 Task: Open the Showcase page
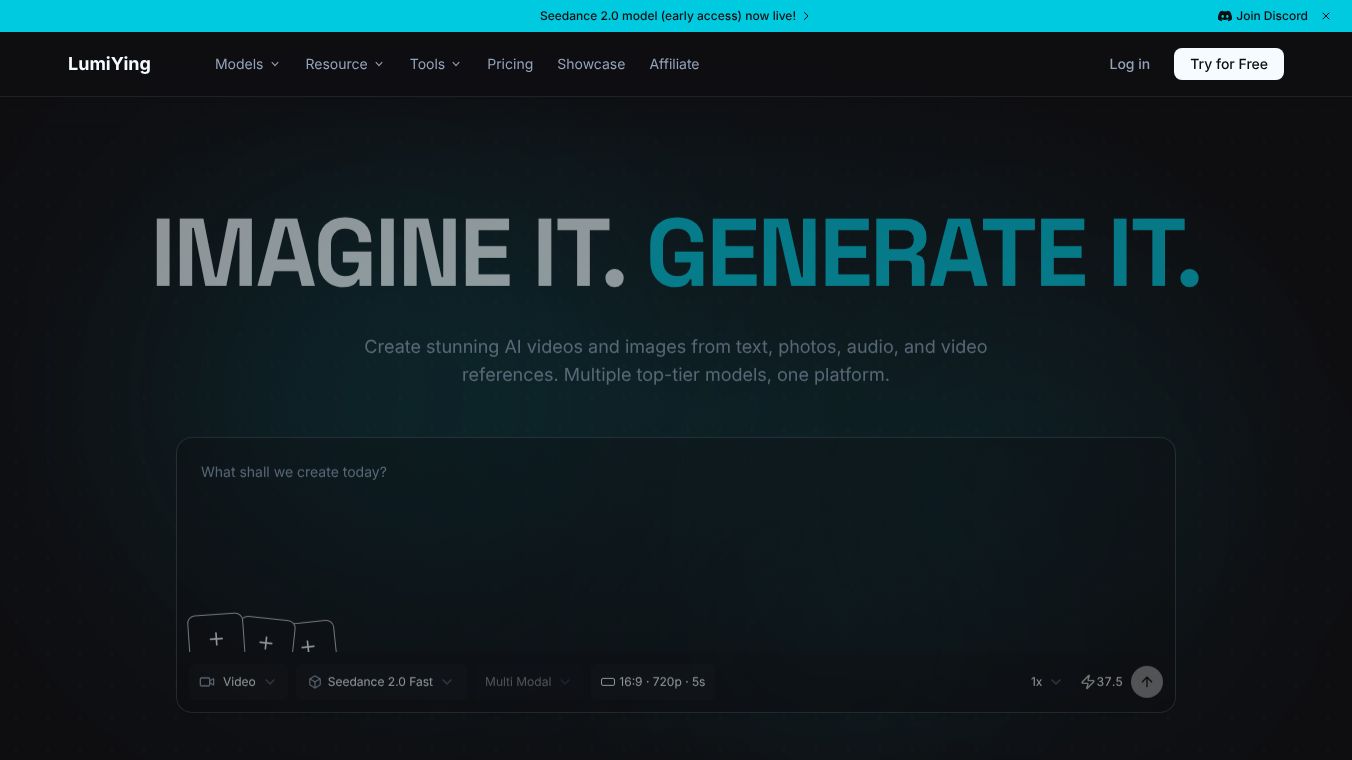pyautogui.click(x=591, y=64)
